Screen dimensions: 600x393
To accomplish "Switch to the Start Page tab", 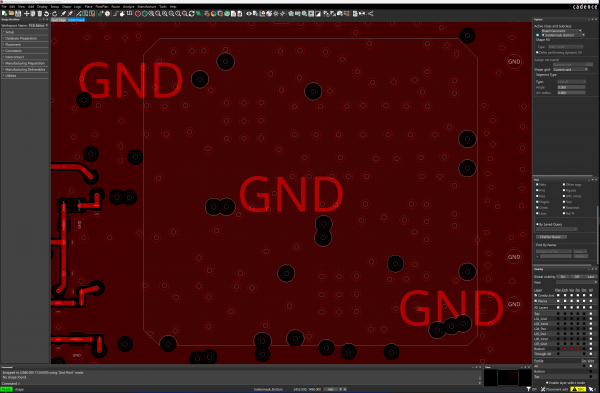I will coord(59,20).
